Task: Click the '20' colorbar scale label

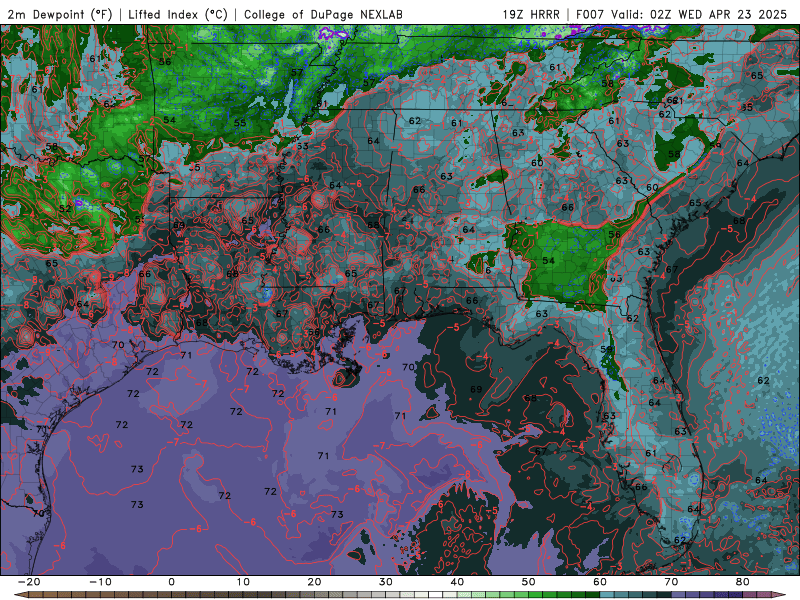Action: coord(314,582)
